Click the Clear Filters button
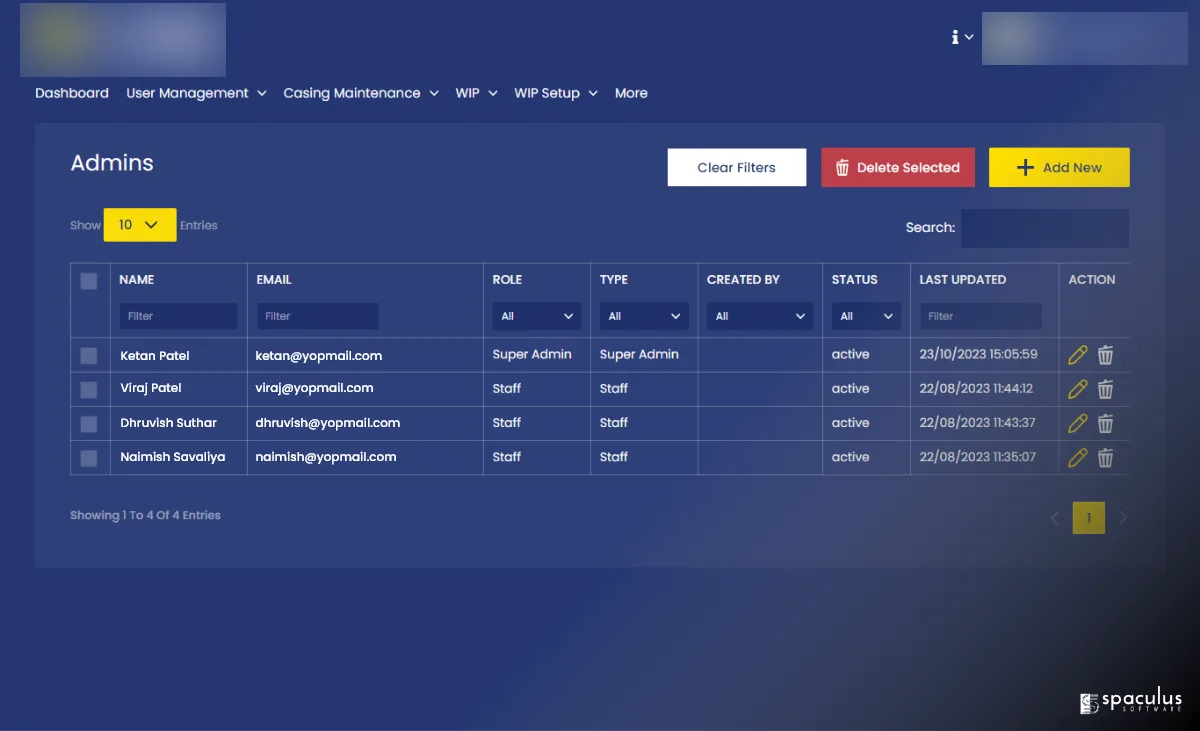Screen dimensions: 1200x731 [736, 167]
